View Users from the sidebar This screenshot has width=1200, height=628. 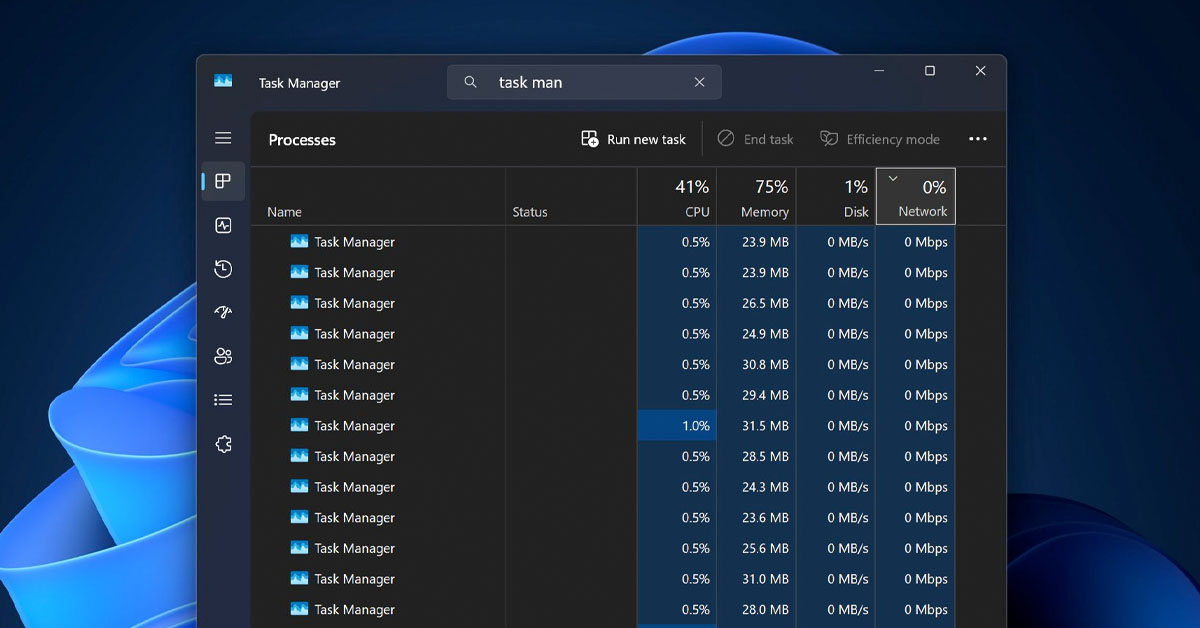(223, 356)
